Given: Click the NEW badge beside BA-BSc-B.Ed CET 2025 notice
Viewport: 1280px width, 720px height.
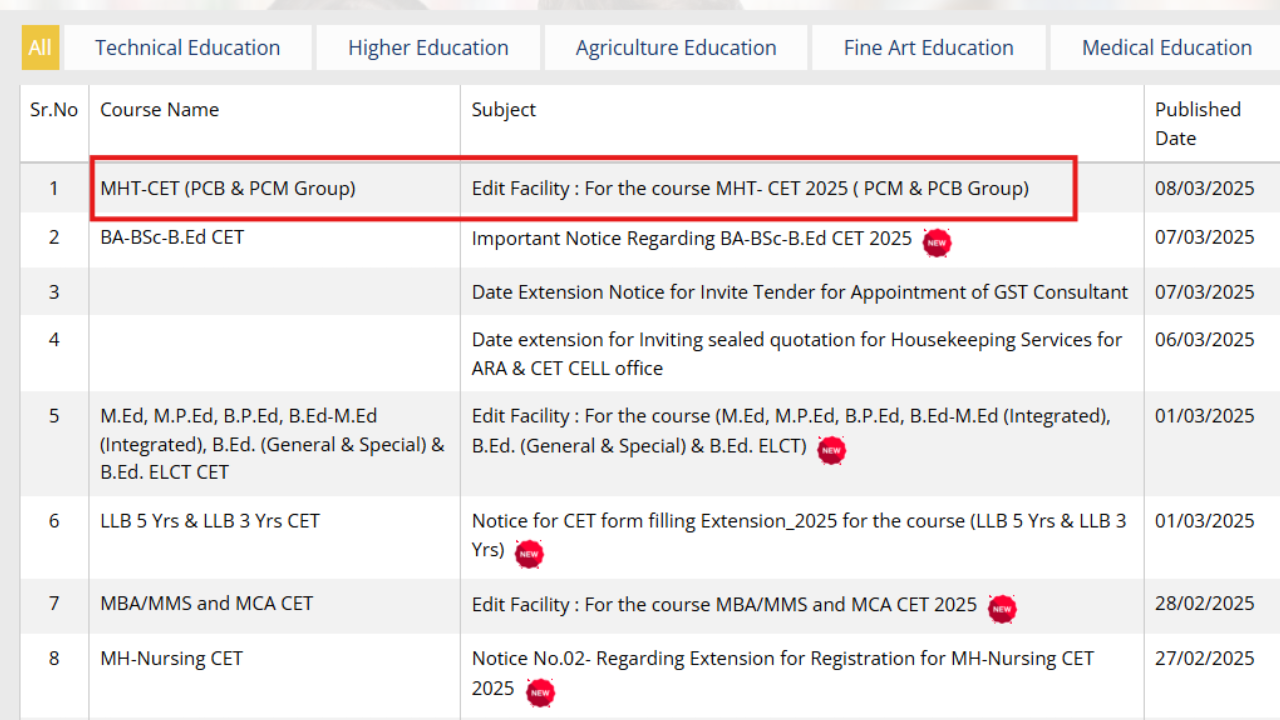Looking at the screenshot, I should tap(937, 242).
